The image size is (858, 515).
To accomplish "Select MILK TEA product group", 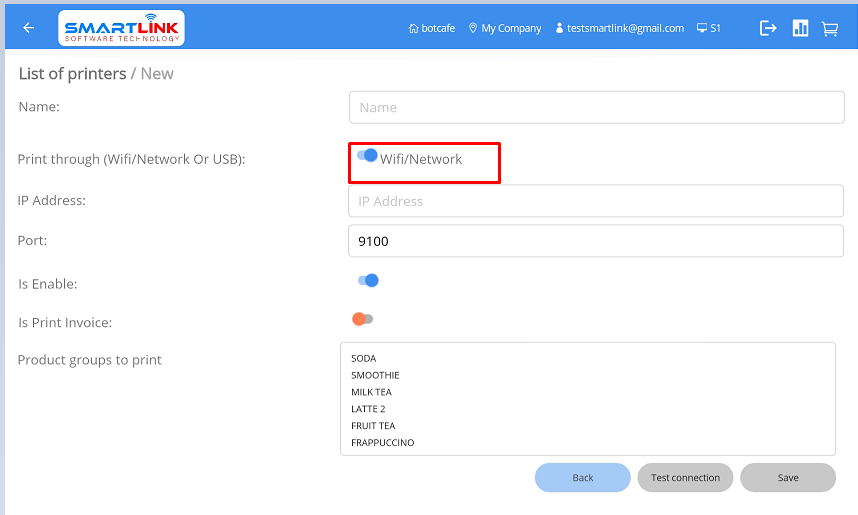I will (x=371, y=392).
